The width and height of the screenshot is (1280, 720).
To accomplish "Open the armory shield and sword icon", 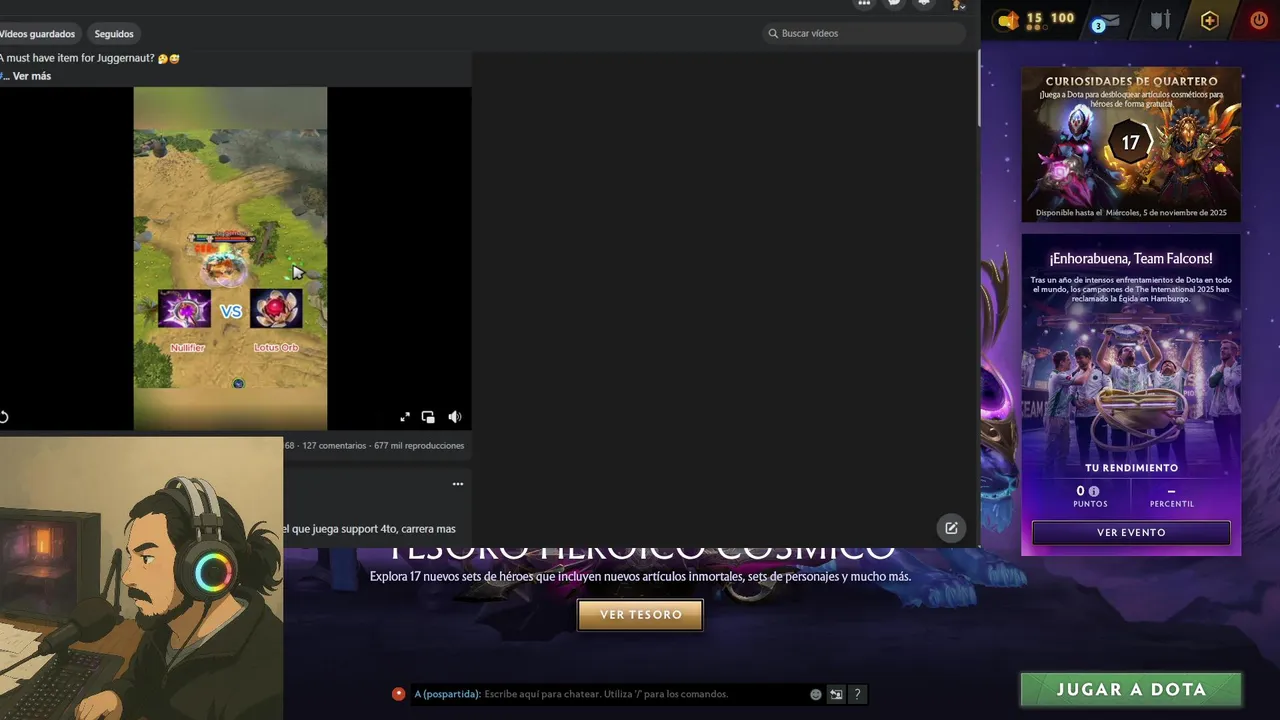I will [x=1160, y=20].
